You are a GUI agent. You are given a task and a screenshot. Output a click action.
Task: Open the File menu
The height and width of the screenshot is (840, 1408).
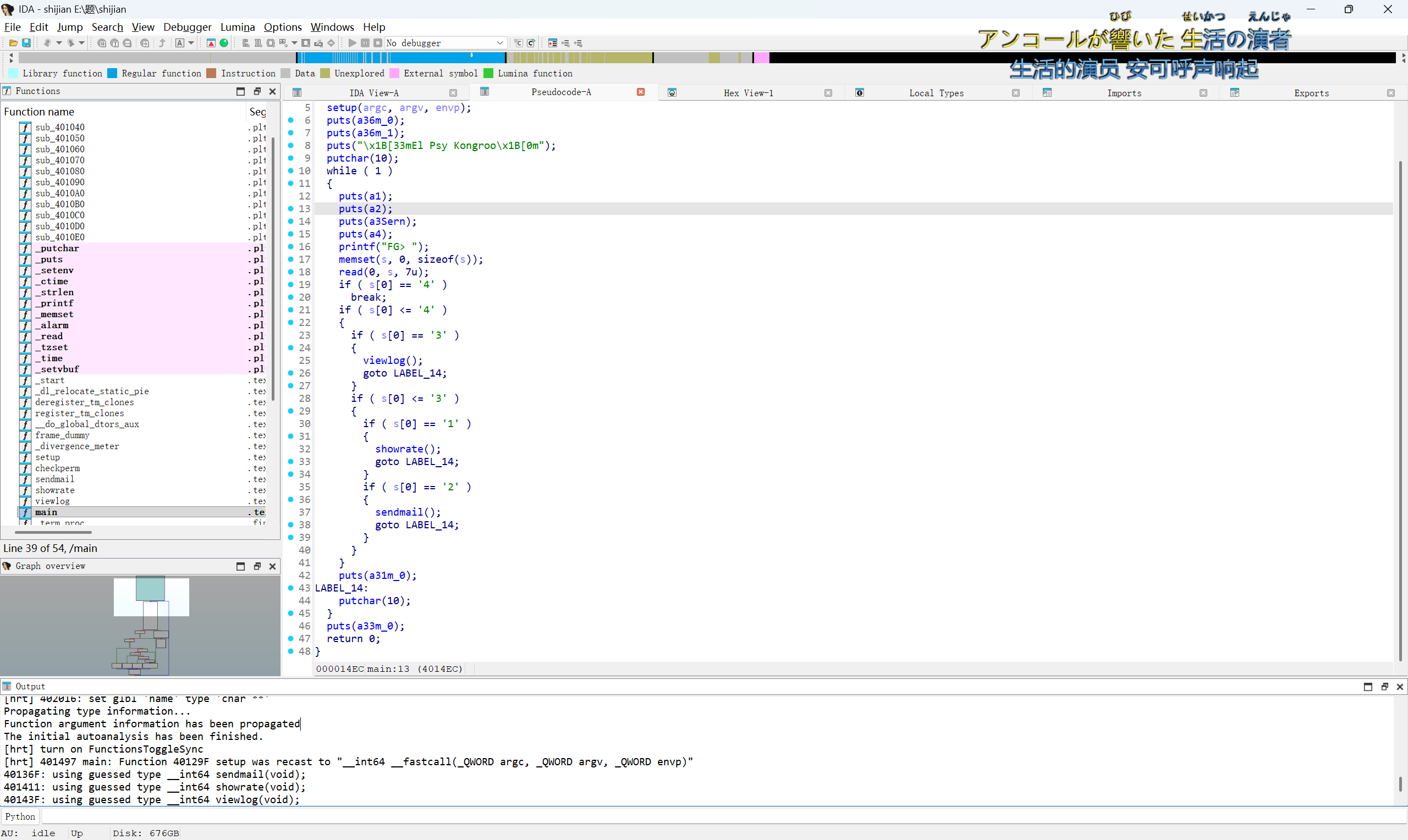[x=13, y=26]
